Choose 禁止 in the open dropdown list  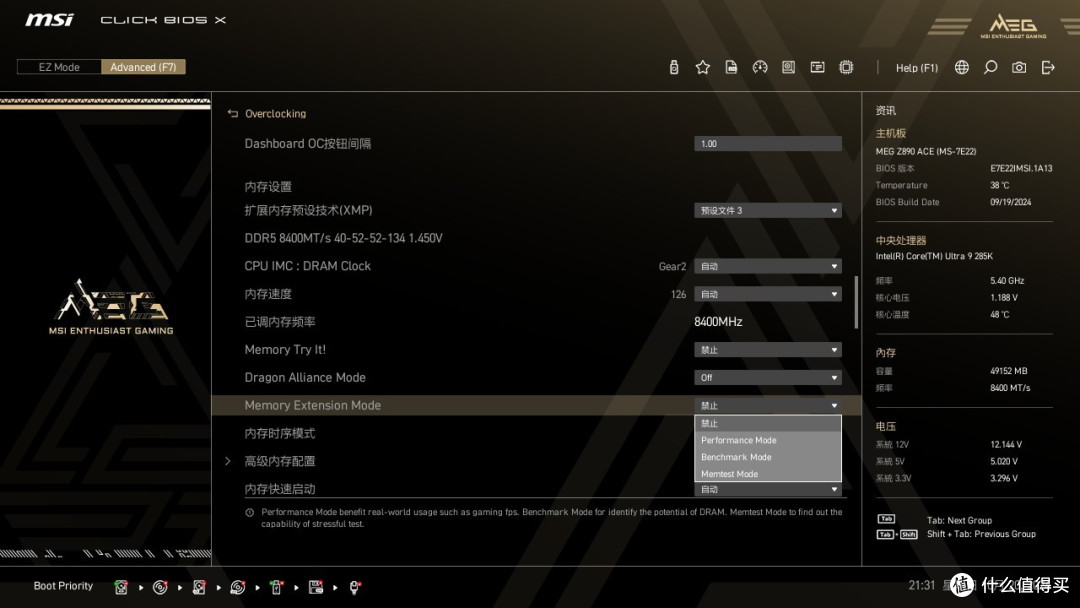[x=767, y=423]
